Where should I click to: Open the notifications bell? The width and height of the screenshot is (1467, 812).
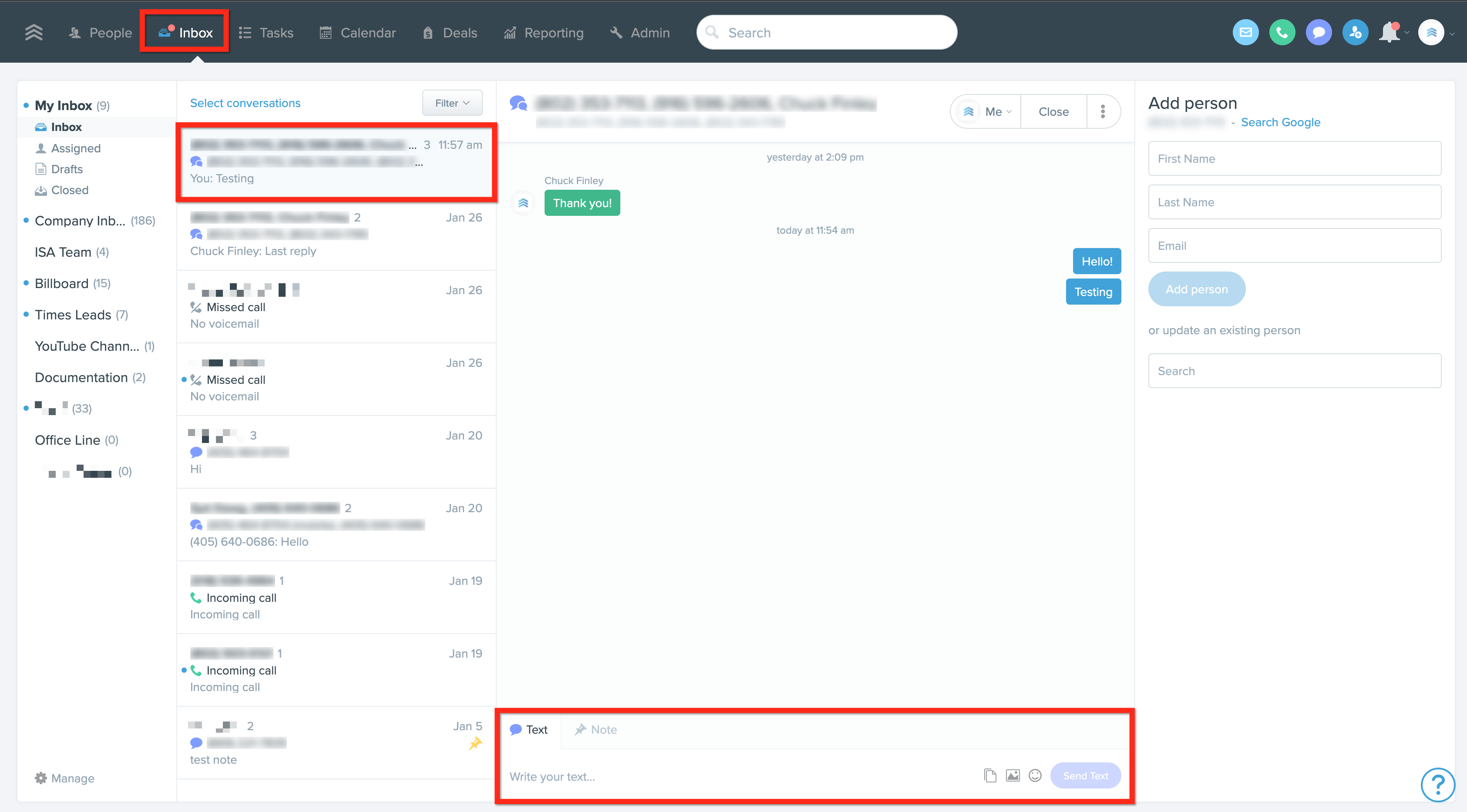[1390, 33]
